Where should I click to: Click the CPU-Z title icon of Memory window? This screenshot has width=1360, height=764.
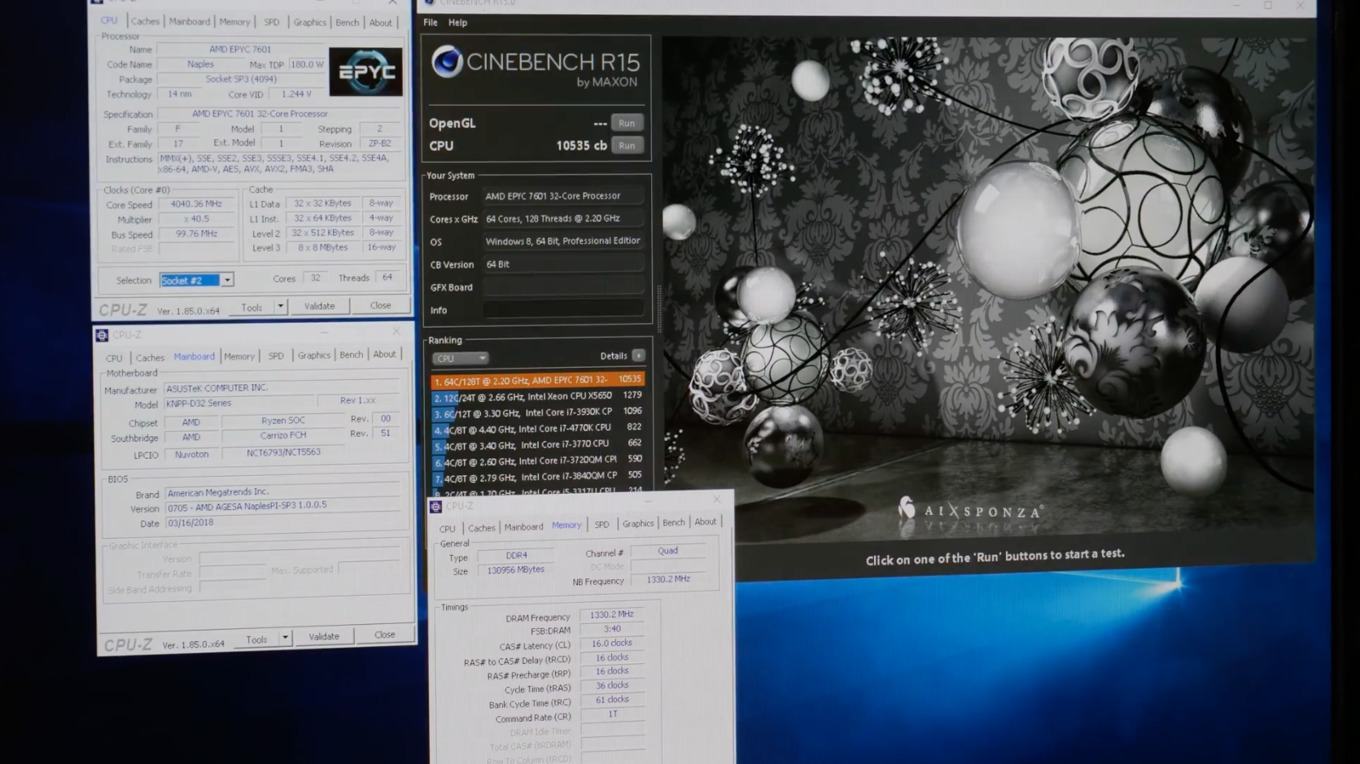pyautogui.click(x=436, y=506)
